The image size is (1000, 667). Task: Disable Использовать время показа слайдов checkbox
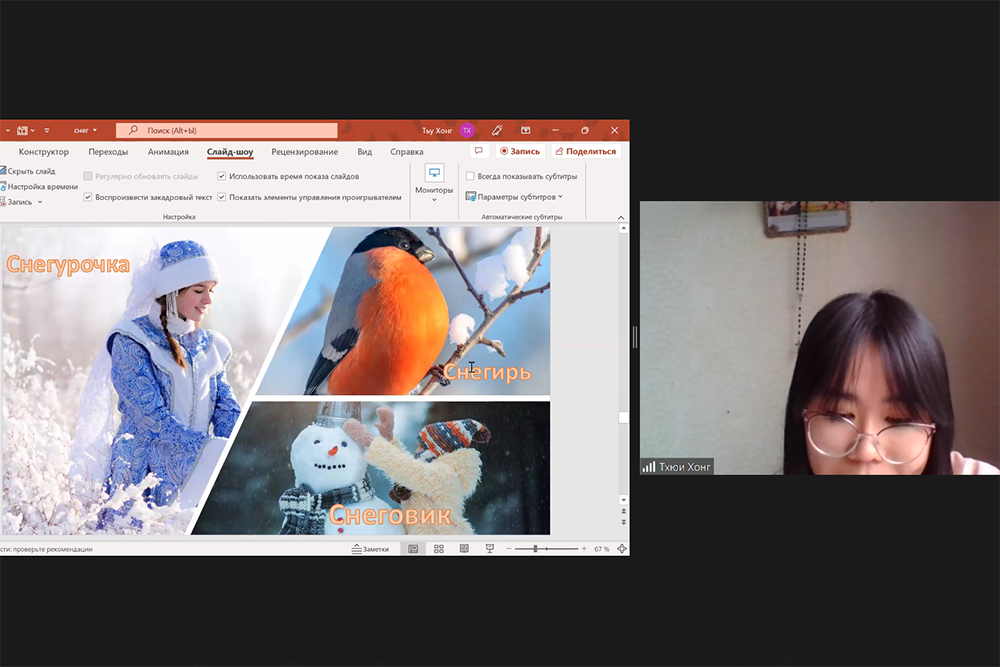(x=221, y=176)
